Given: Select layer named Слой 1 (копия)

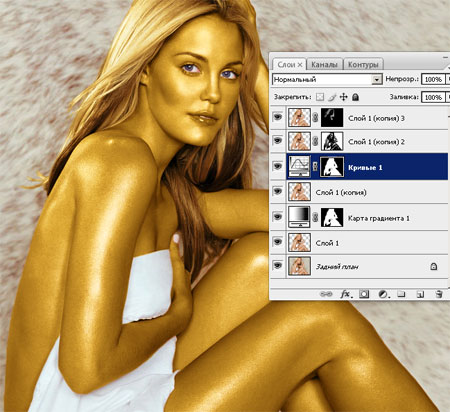Looking at the screenshot, I should tap(341, 192).
